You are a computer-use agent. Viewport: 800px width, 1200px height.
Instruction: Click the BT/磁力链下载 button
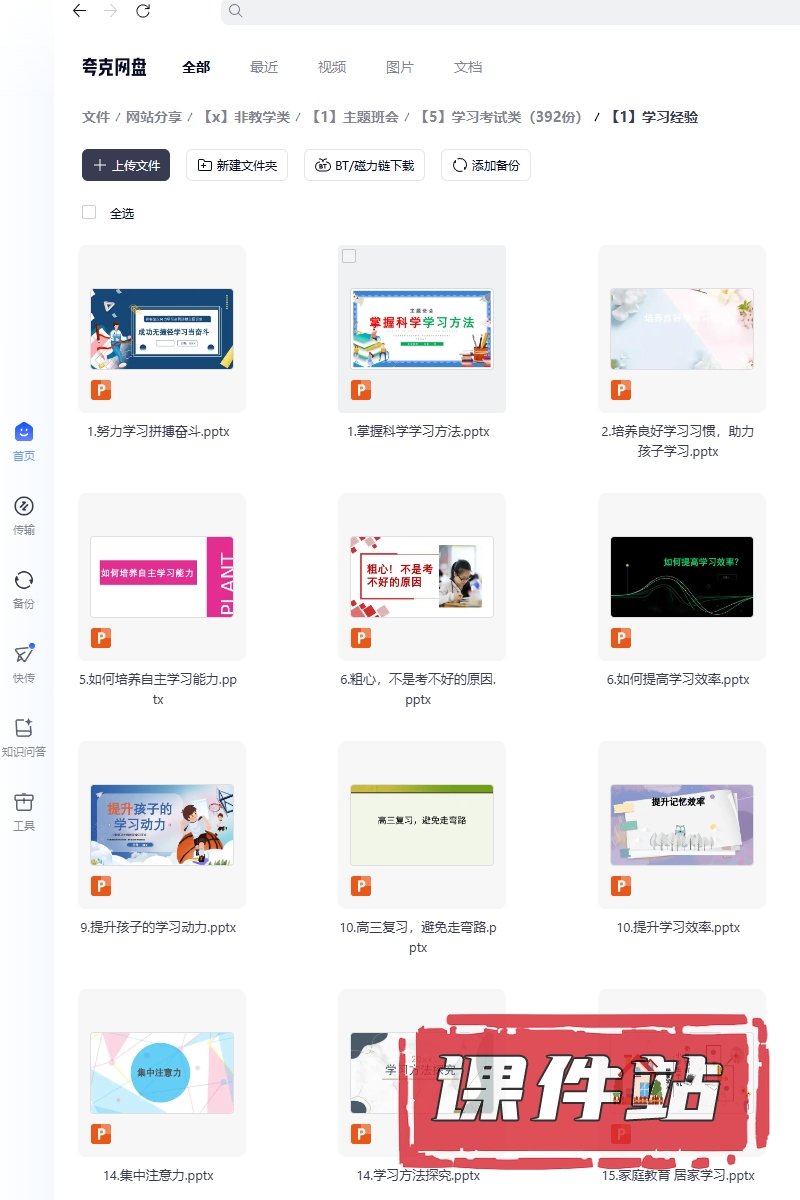[x=365, y=165]
